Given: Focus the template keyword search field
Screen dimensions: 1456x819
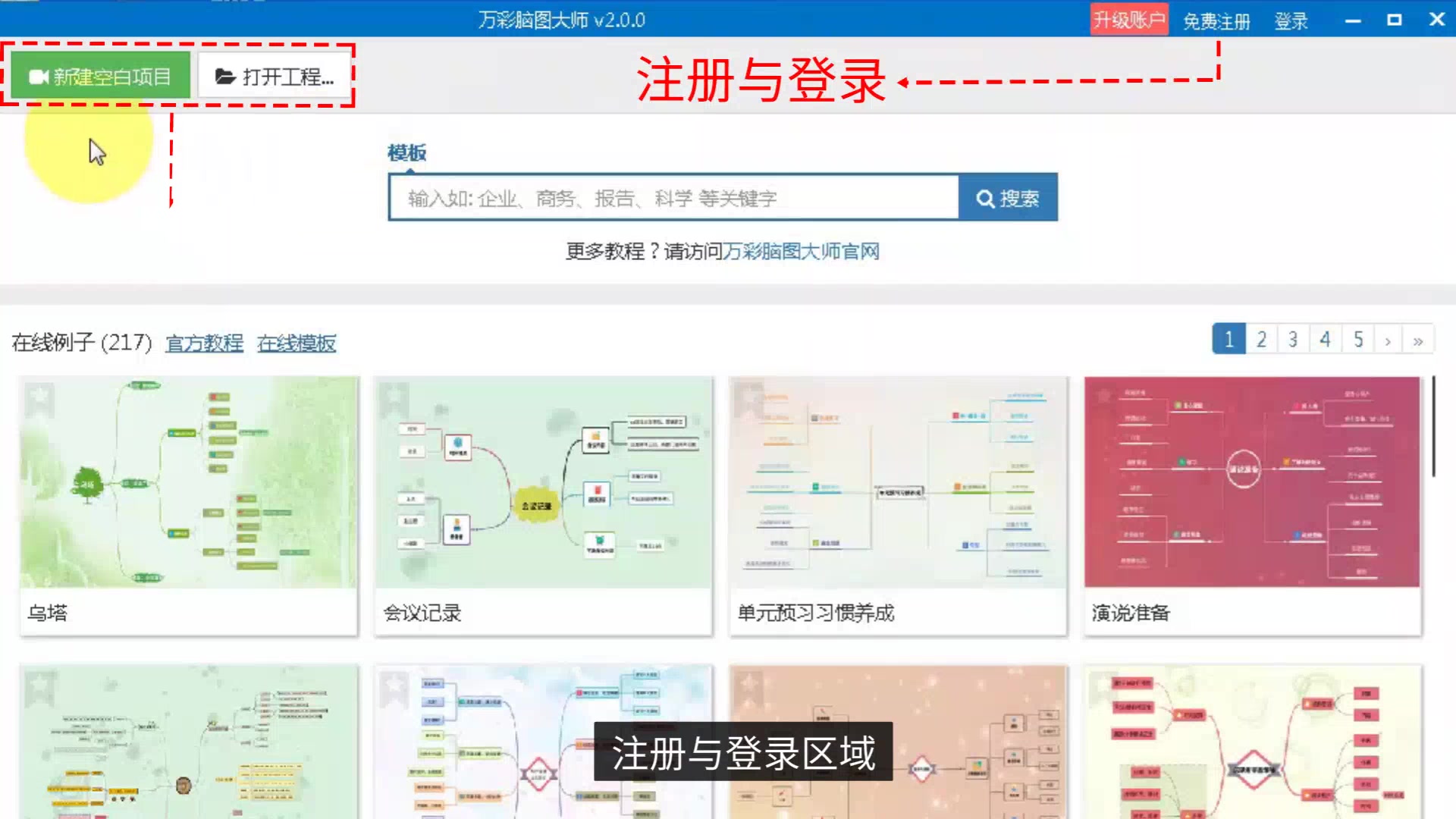Looking at the screenshot, I should [x=673, y=198].
